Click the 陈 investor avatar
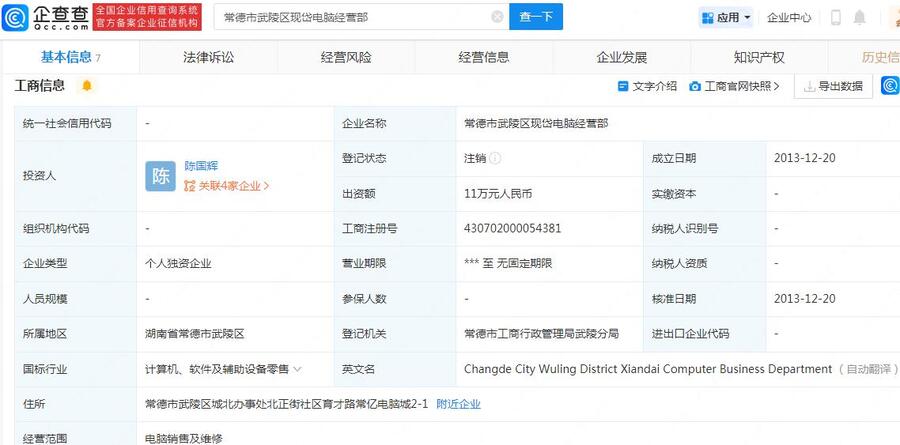 click(x=160, y=176)
